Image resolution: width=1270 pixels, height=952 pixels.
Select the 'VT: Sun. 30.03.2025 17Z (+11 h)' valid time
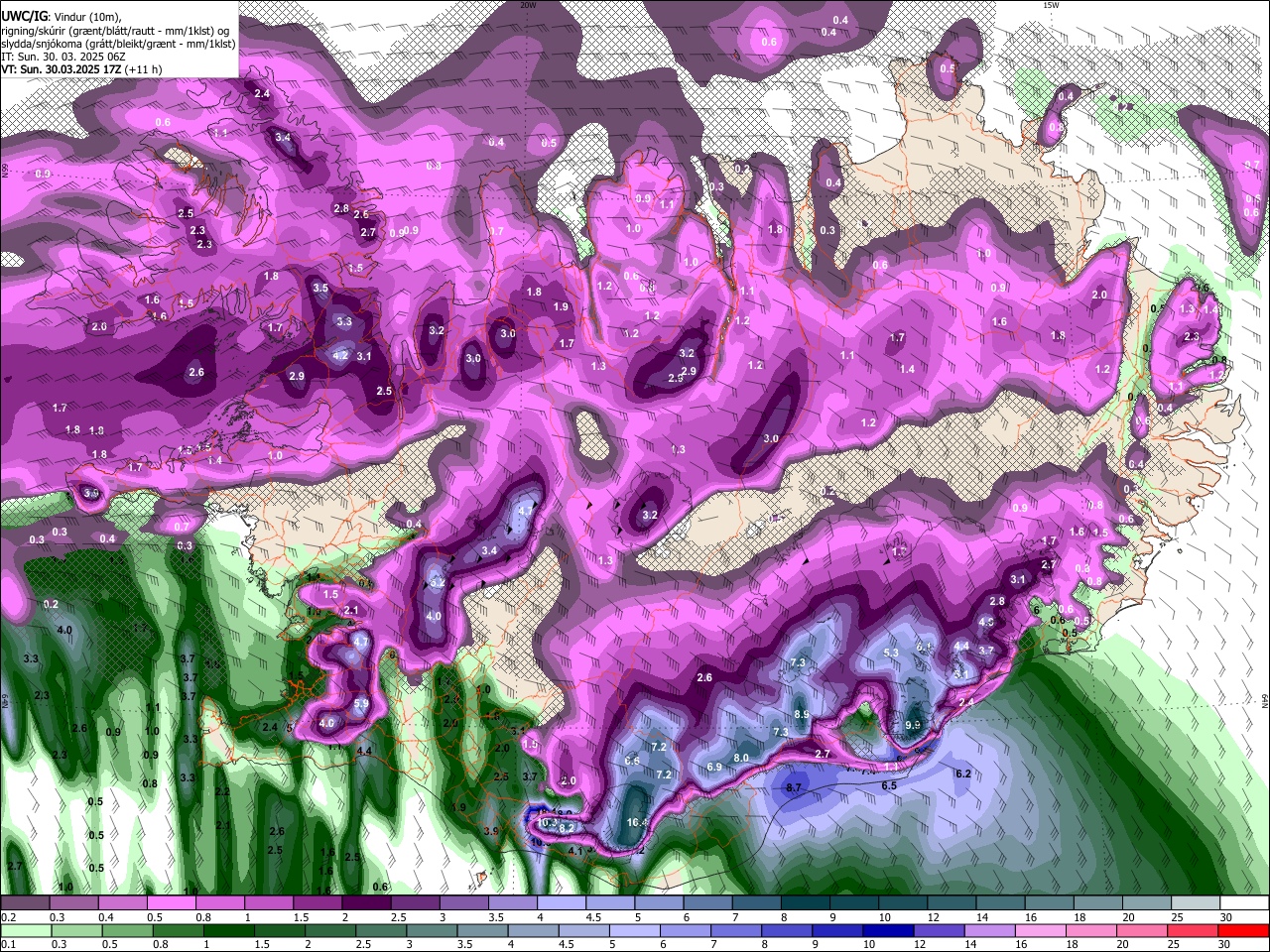[81, 69]
